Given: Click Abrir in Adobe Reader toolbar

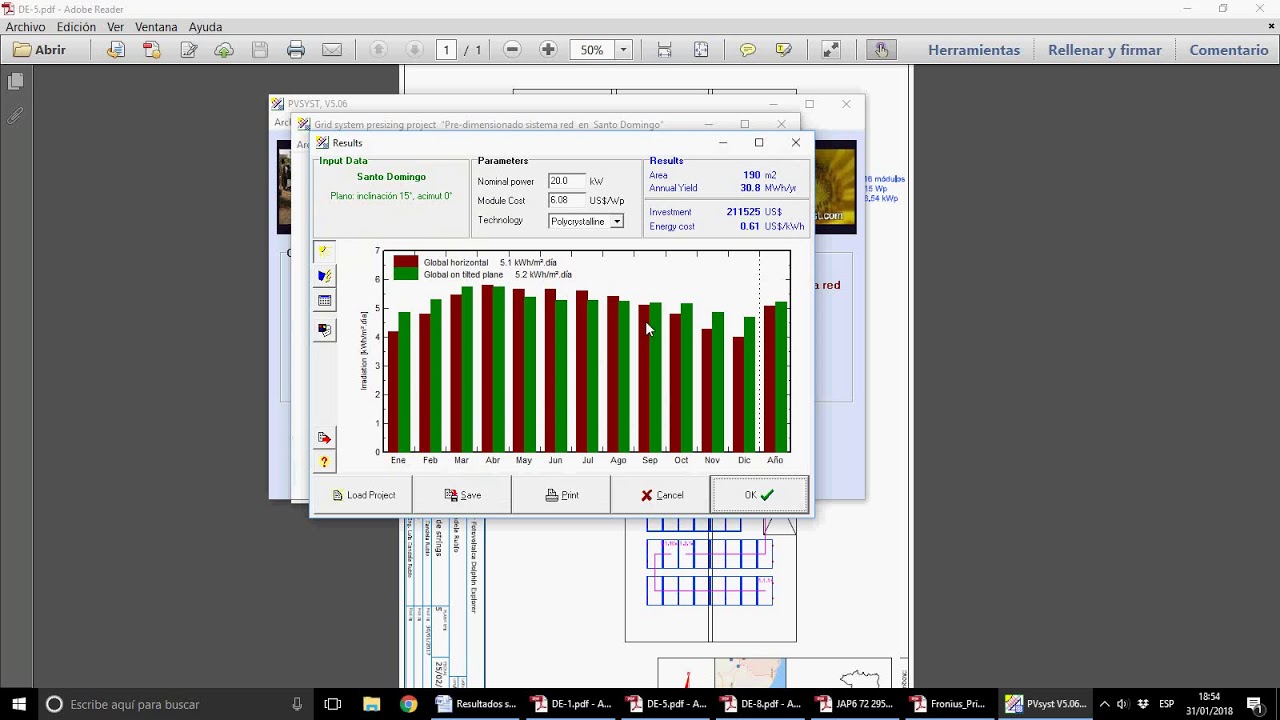Looking at the screenshot, I should pyautogui.click(x=40, y=50).
